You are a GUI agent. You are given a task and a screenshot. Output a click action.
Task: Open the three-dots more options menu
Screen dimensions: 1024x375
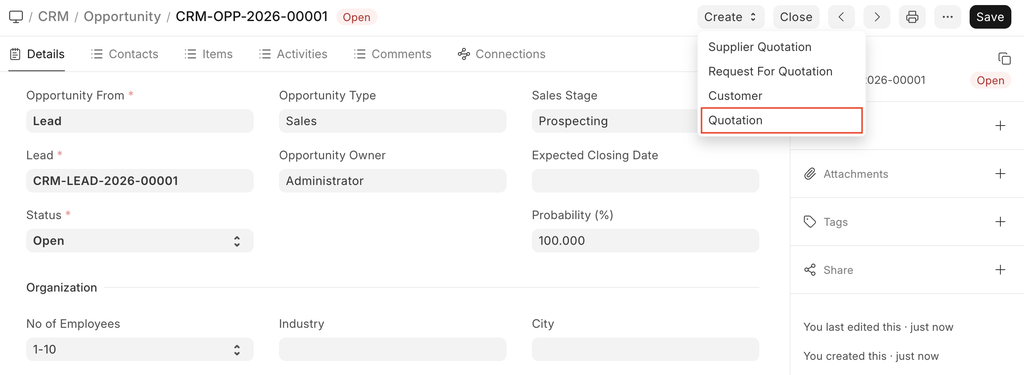click(x=948, y=17)
